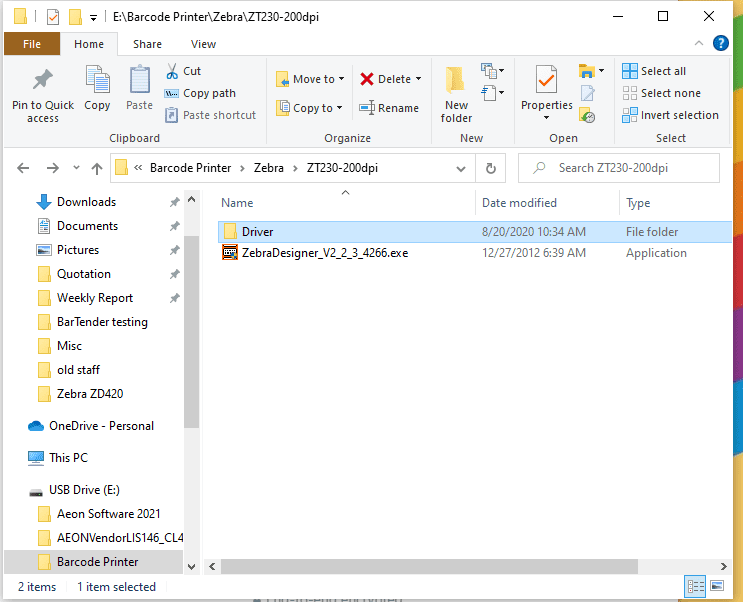Click the Paste clipboard icon
The image size is (743, 602).
click(139, 80)
